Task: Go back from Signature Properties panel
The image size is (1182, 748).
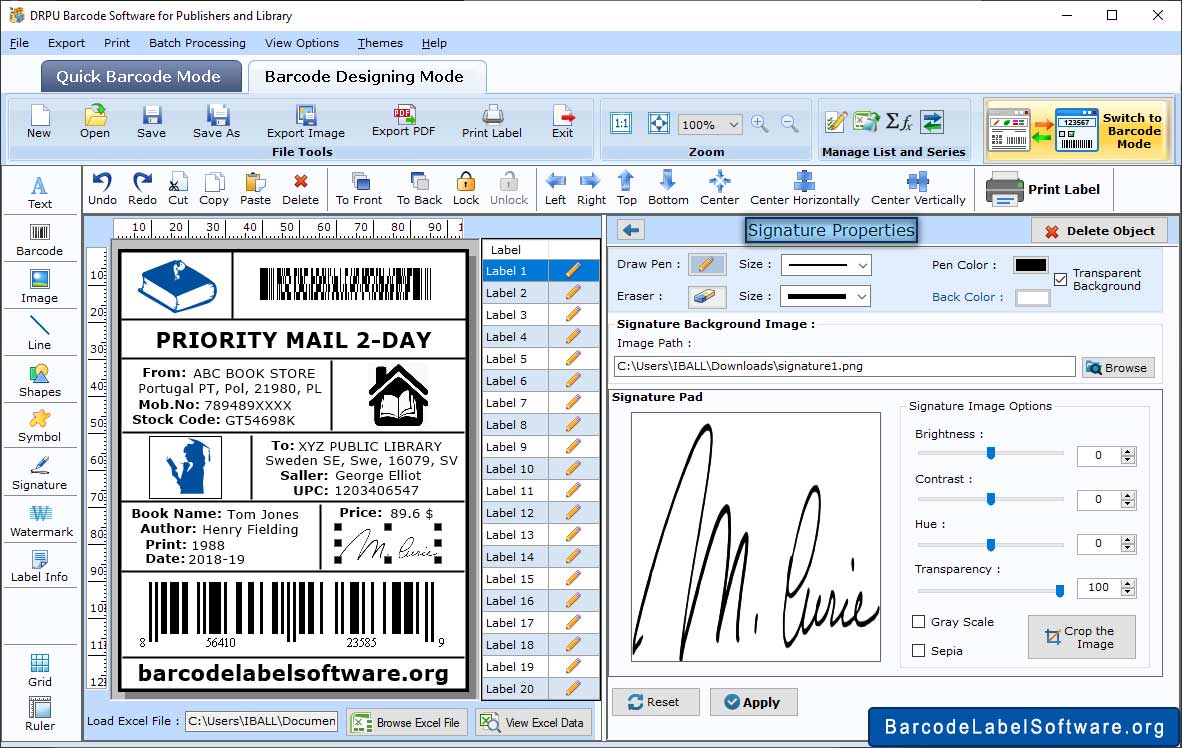Action: pos(632,230)
